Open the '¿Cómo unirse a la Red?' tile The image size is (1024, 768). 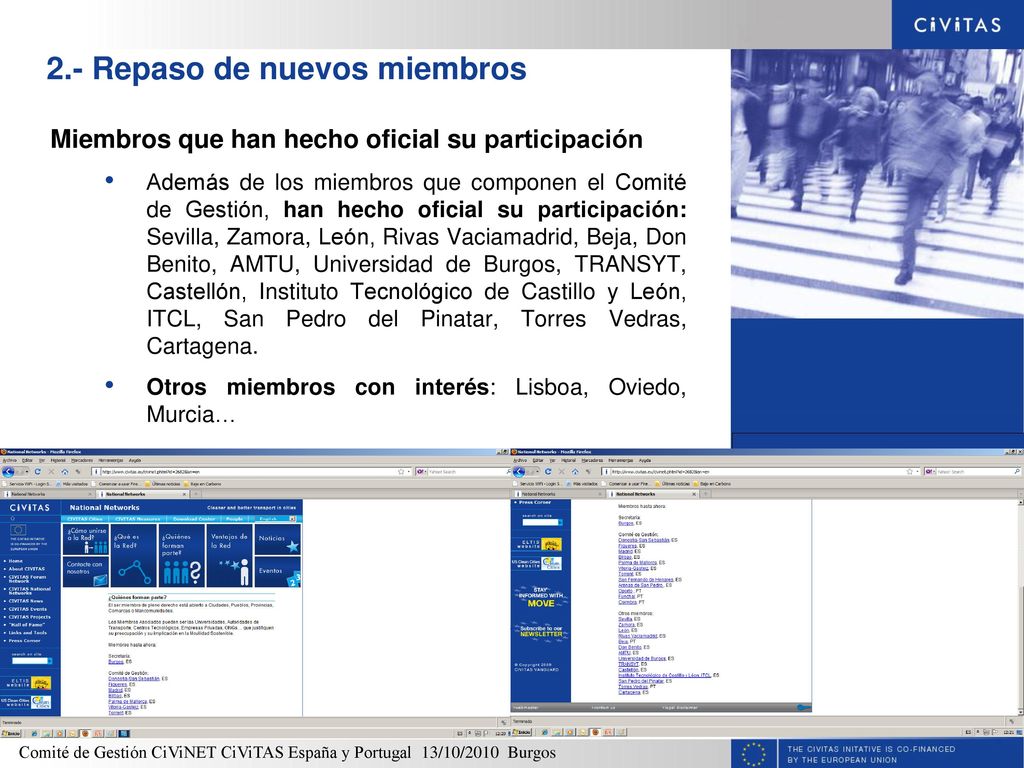coord(86,539)
